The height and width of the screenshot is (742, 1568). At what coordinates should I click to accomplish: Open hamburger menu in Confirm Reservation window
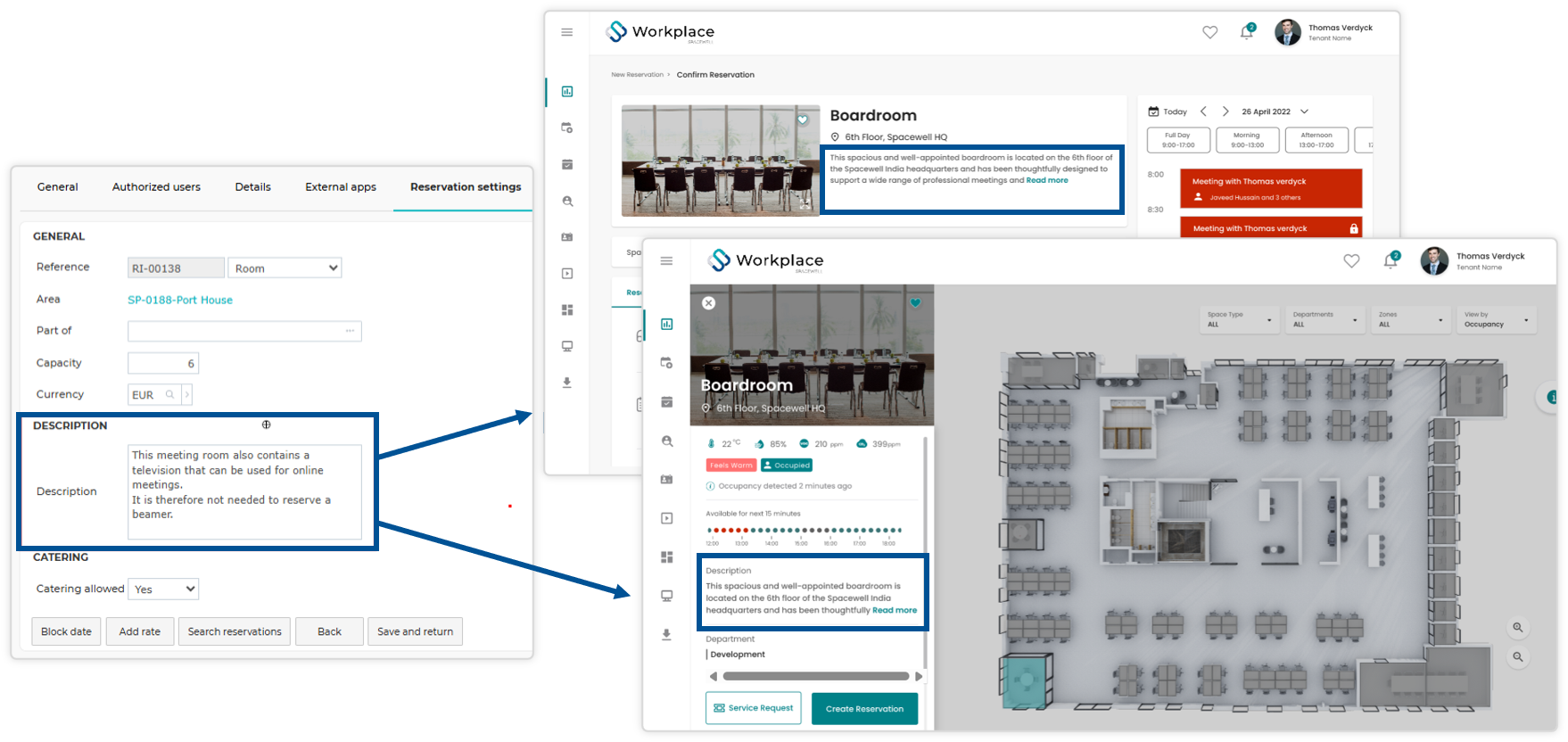tap(566, 32)
